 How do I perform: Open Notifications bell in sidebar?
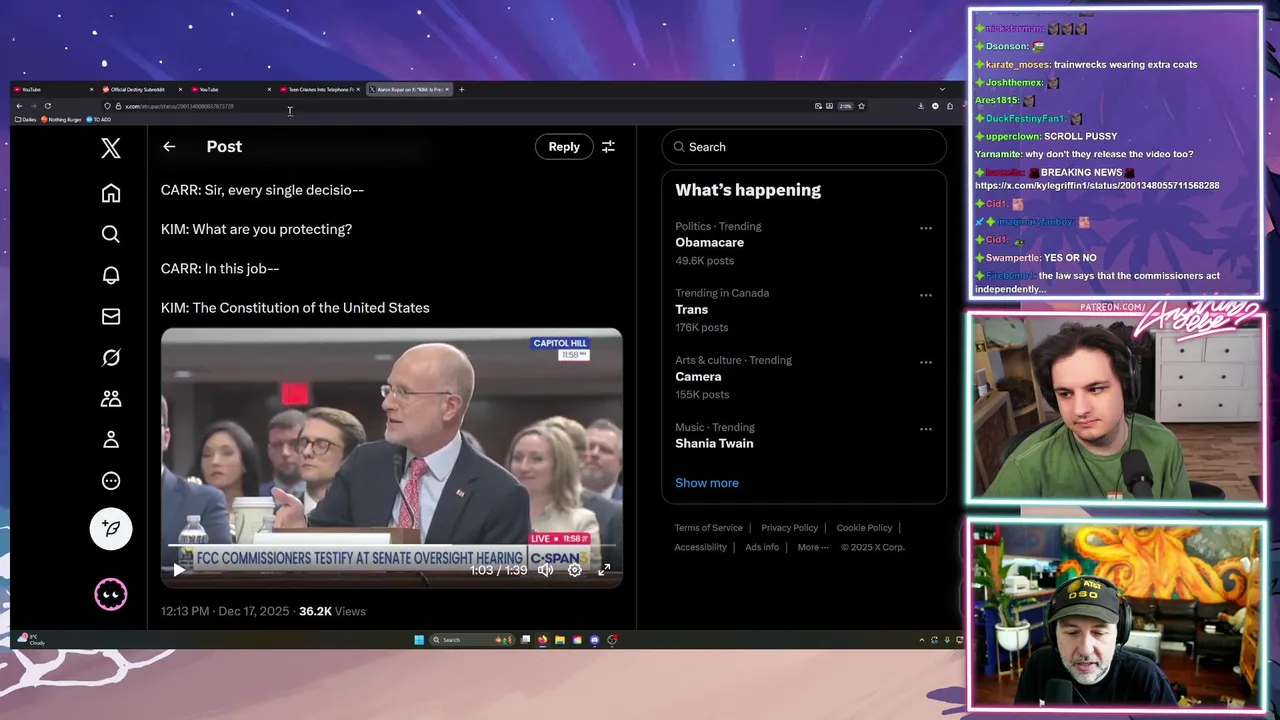click(x=111, y=275)
